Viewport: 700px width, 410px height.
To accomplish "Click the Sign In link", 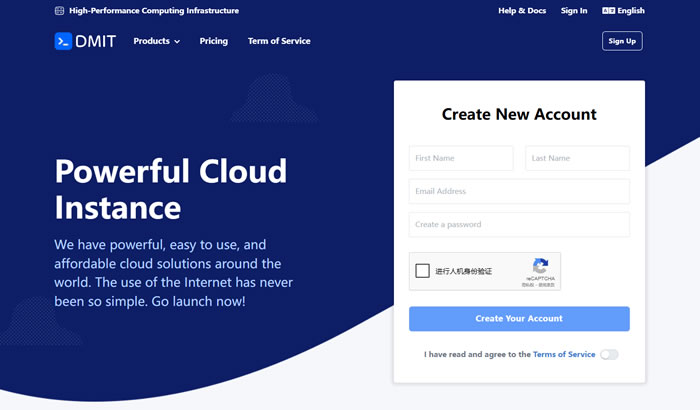I will (x=574, y=11).
